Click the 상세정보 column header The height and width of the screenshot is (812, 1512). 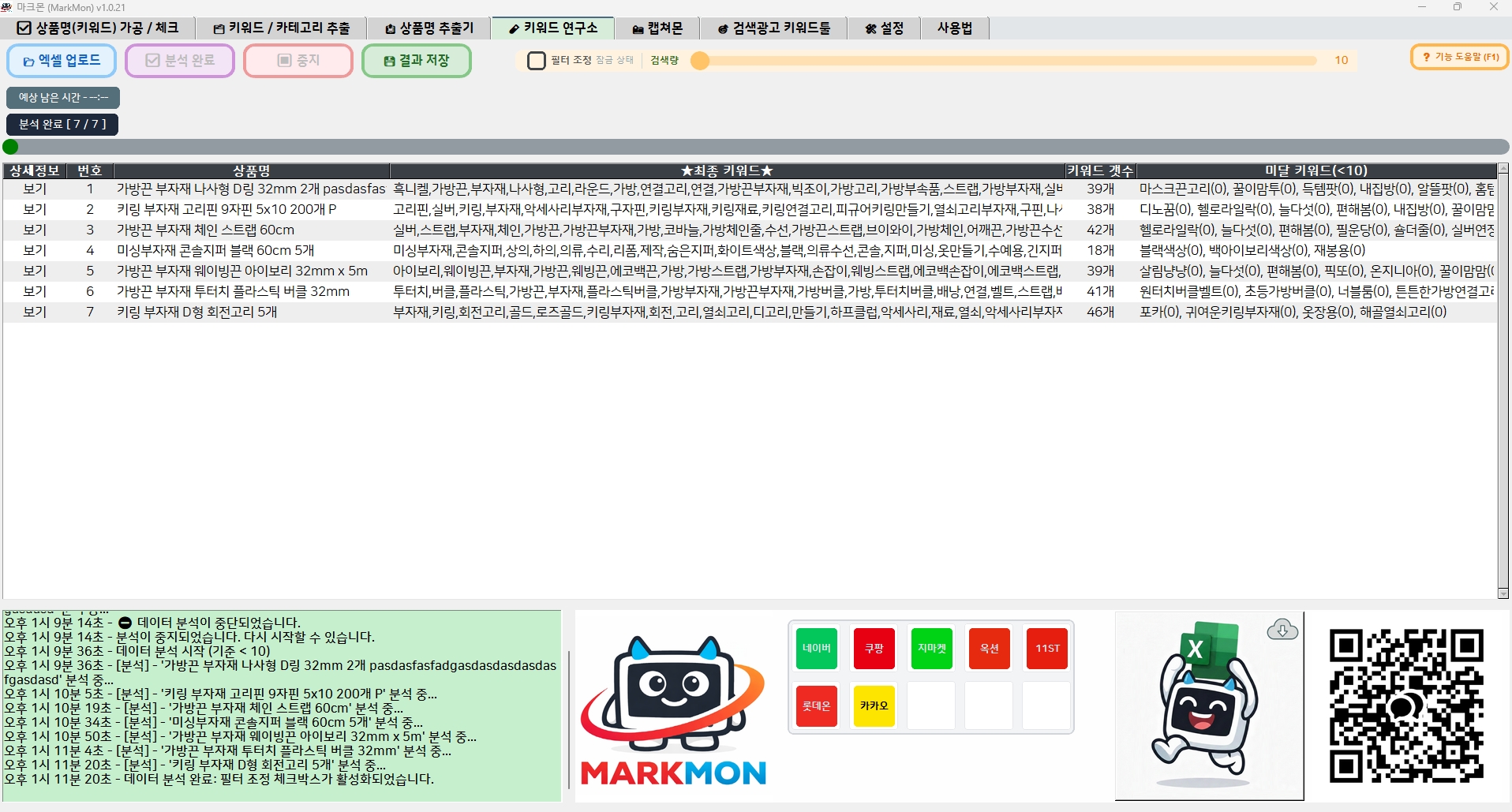[35, 170]
